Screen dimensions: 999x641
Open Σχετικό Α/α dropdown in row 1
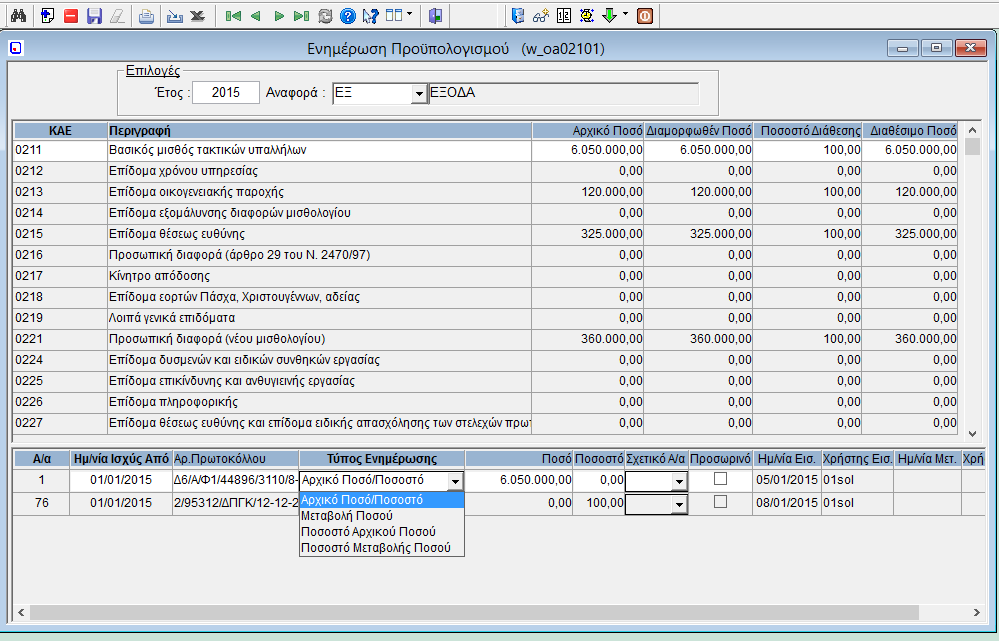679,482
